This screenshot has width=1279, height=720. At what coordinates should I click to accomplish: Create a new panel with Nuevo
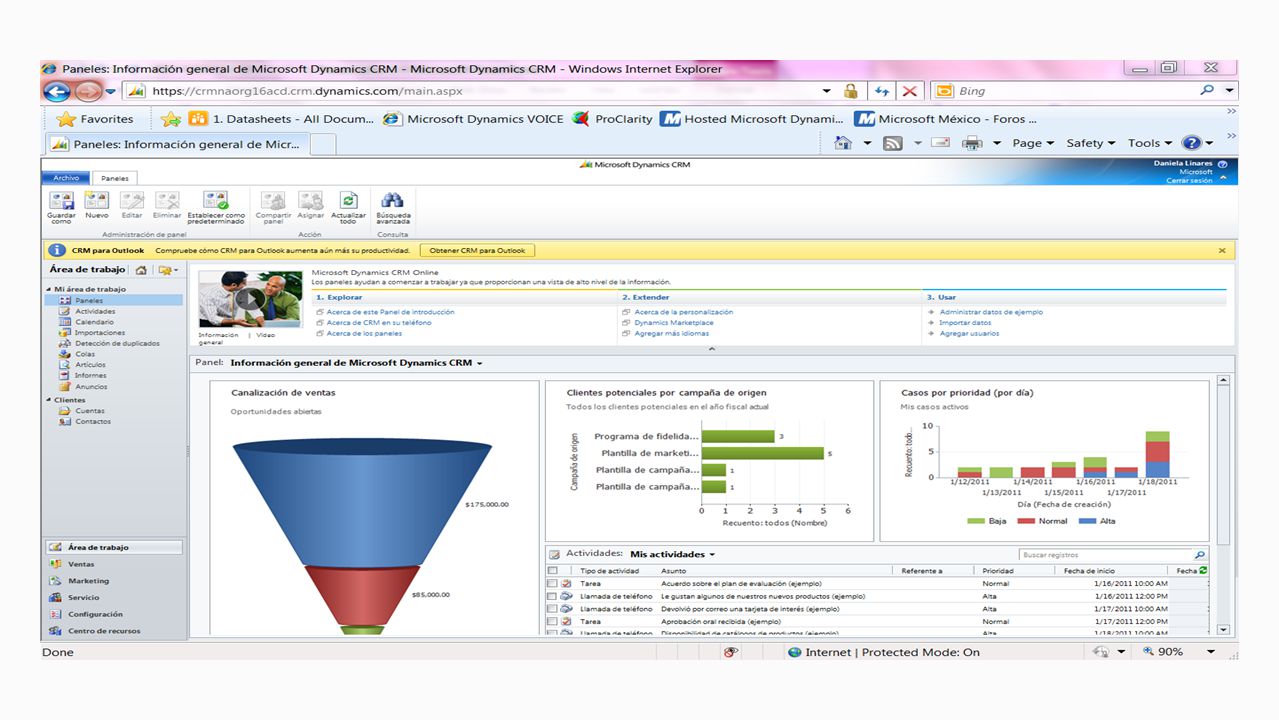click(97, 201)
